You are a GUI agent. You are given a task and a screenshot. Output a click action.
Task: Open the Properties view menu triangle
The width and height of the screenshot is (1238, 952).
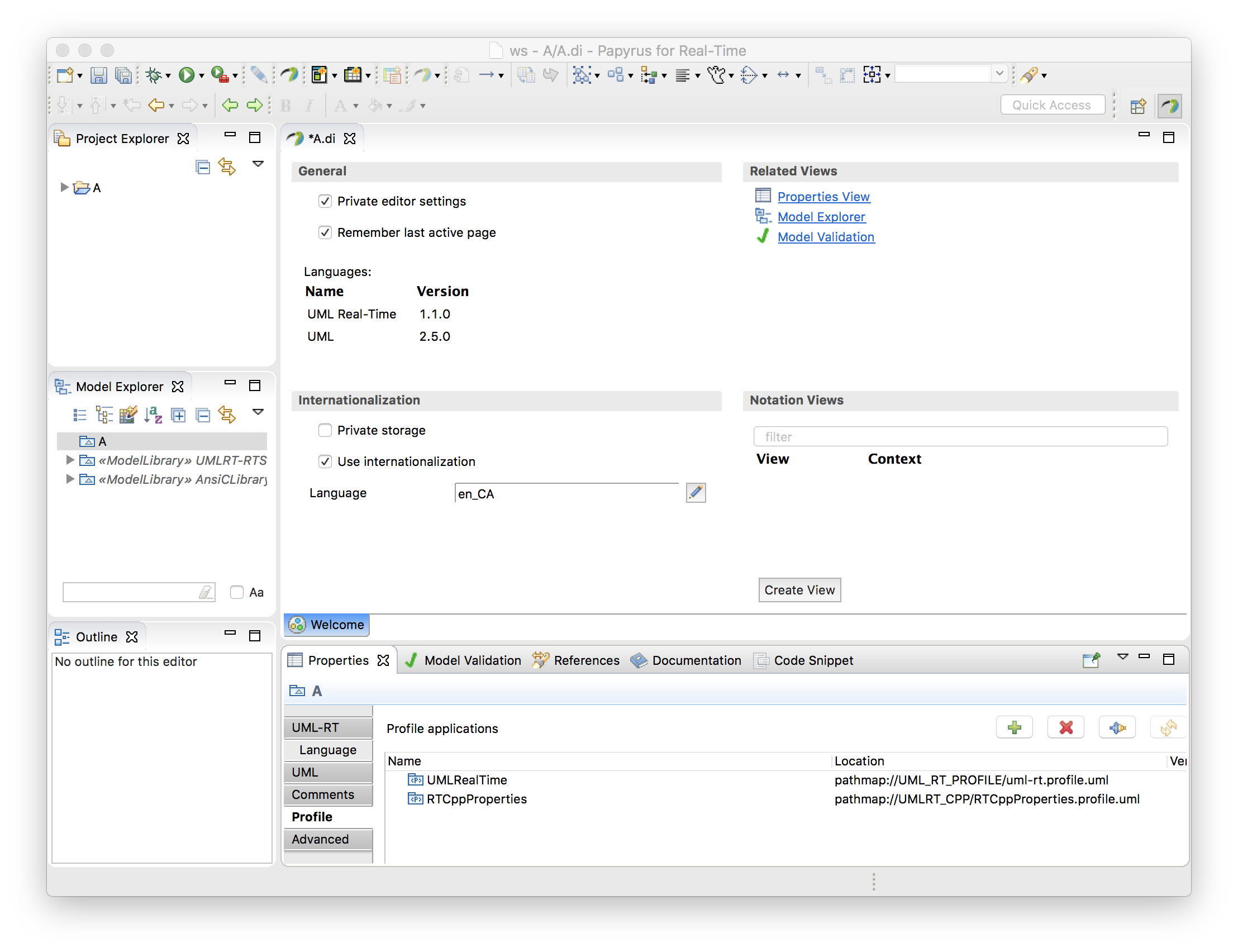pyautogui.click(x=1122, y=657)
